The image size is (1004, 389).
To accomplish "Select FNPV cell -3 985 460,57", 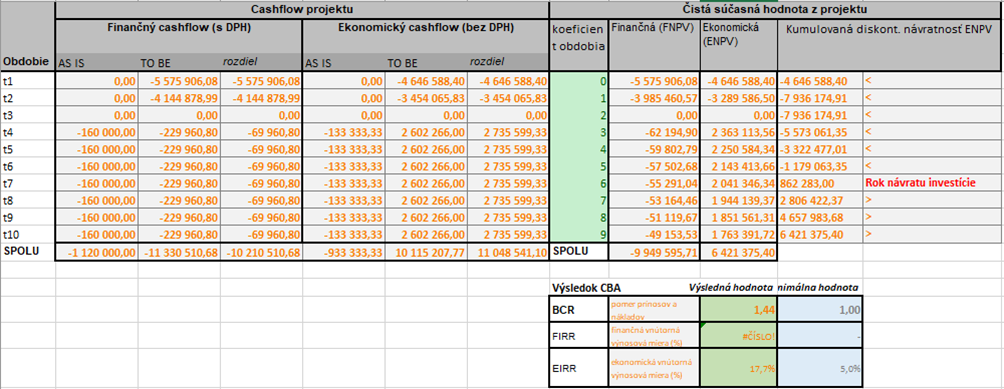I will (x=654, y=99).
